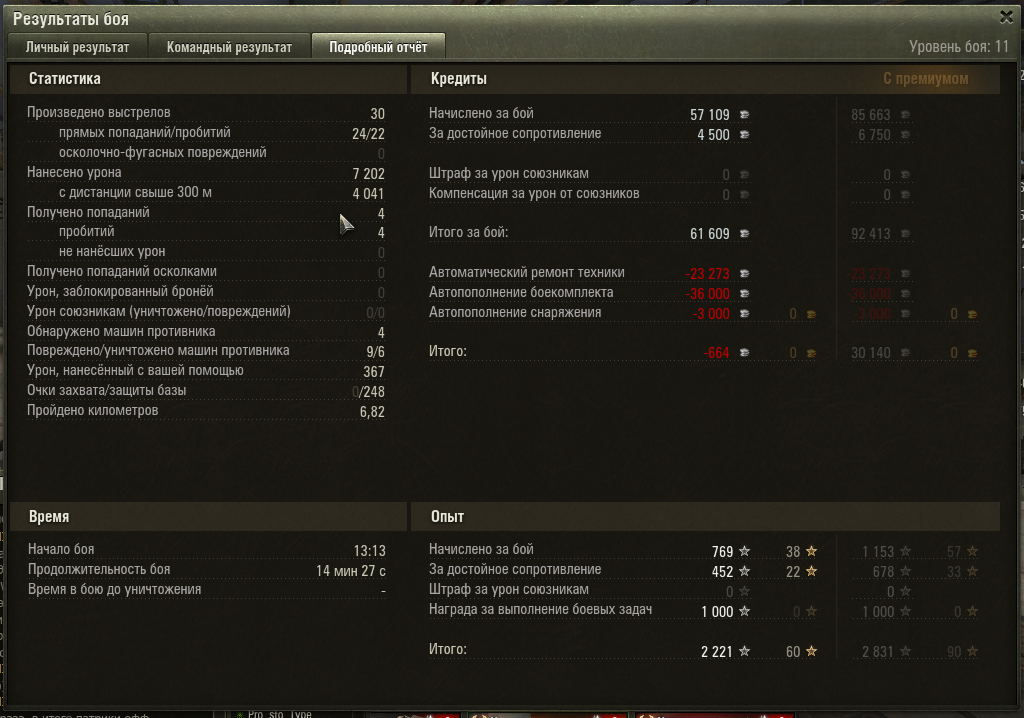Image resolution: width=1024 pixels, height=718 pixels.
Task: Close the Результаты боя window
Action: point(1006,17)
